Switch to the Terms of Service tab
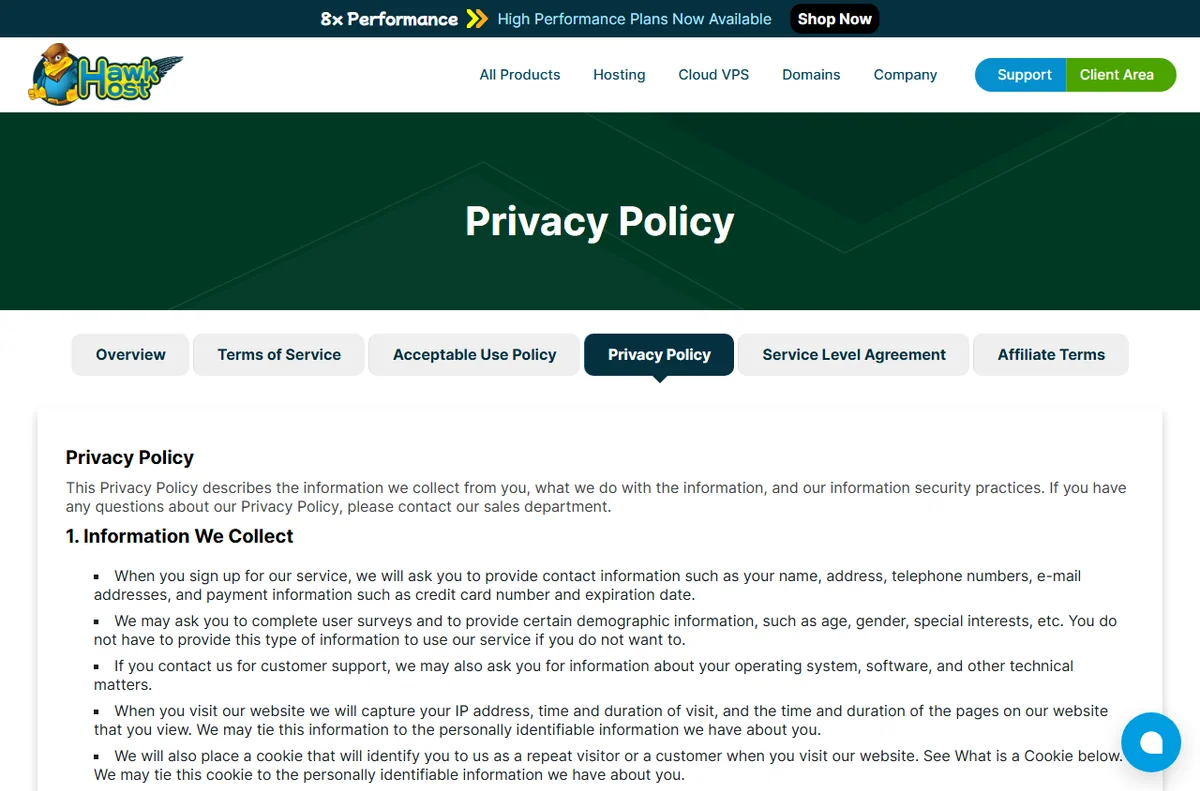Image resolution: width=1200 pixels, height=791 pixels. (x=279, y=355)
